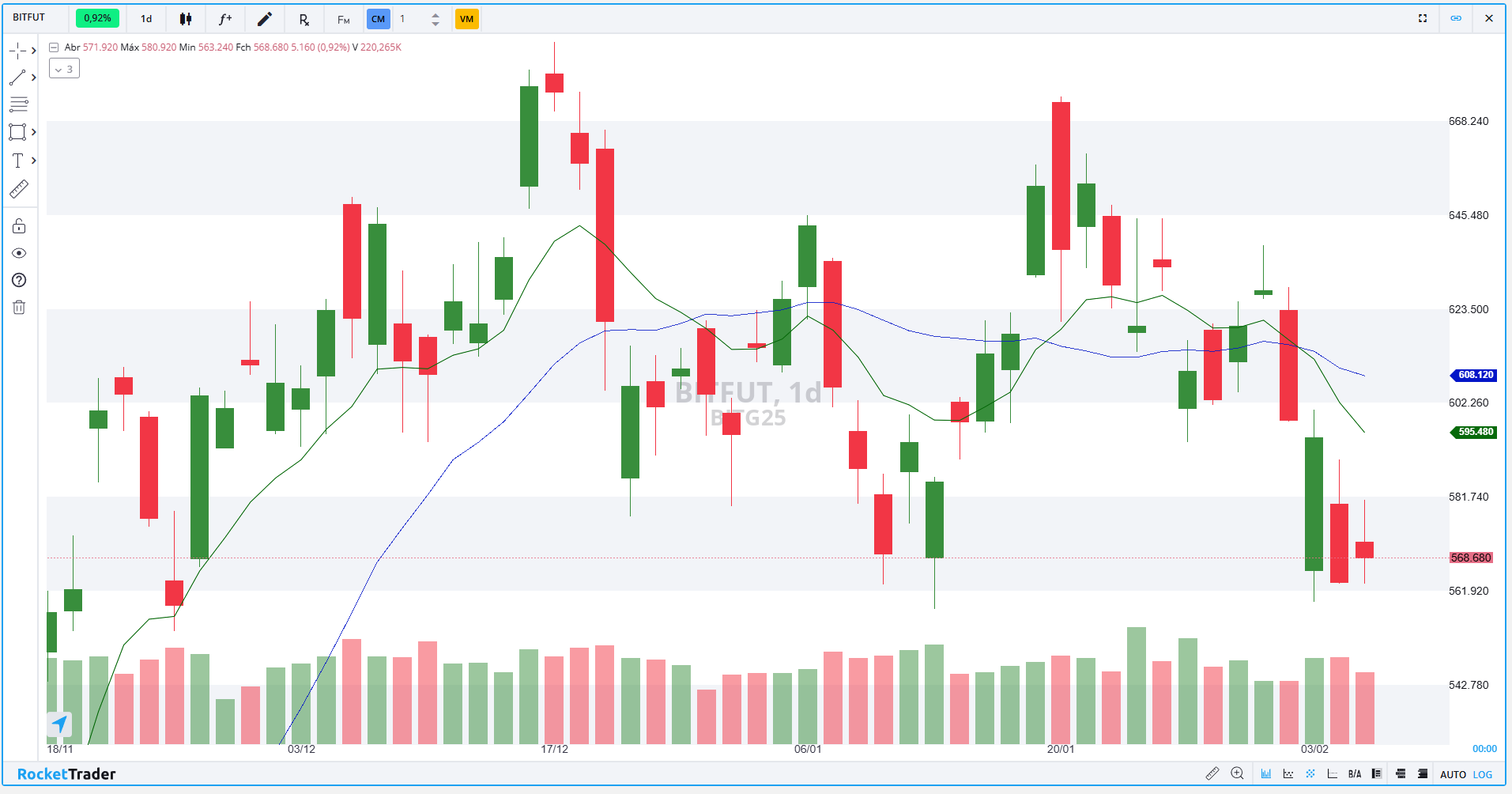Toggle the lock drawings padlock

pos(19,227)
